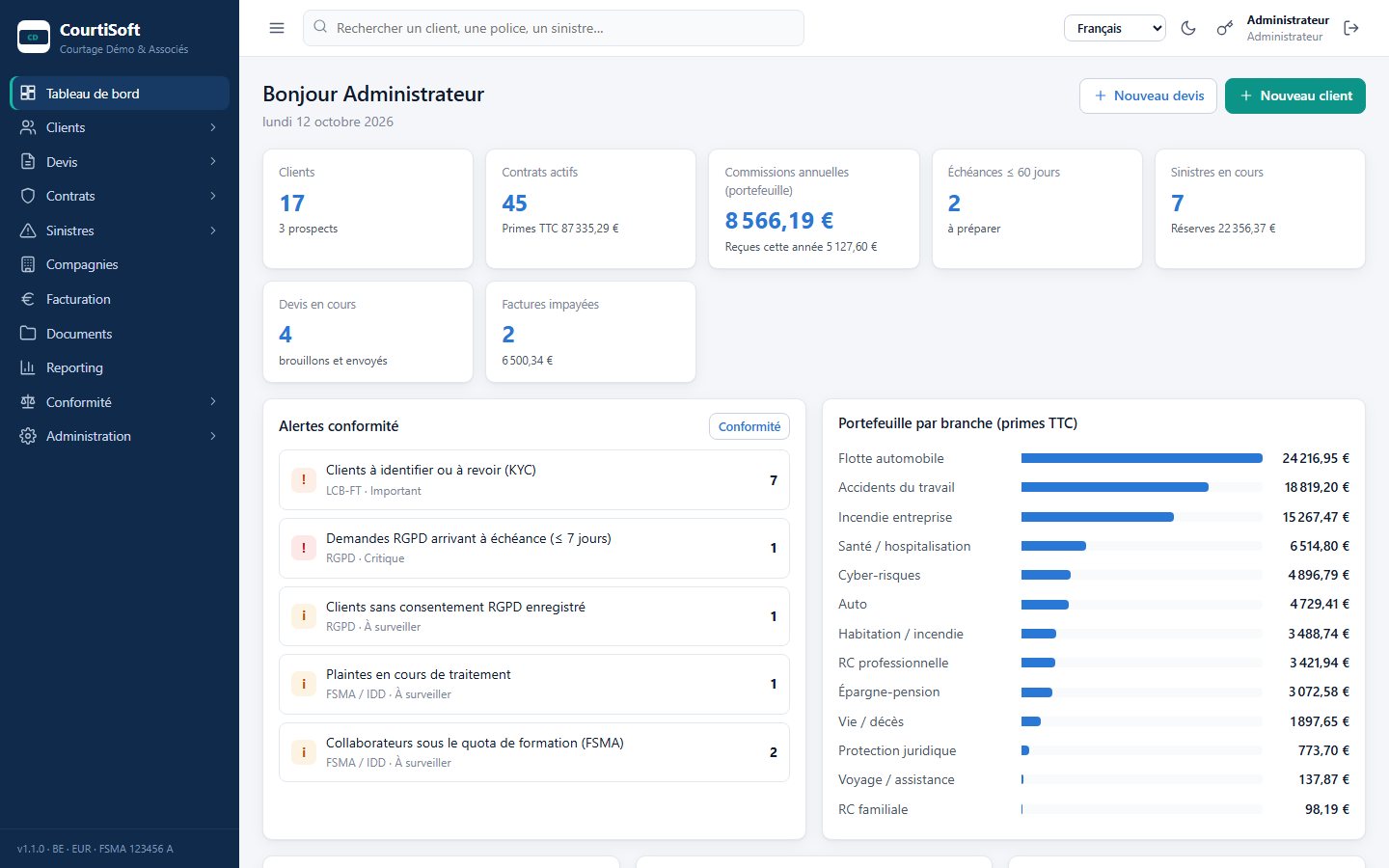
Task: Select Reporting in the sidebar
Action: pos(120,367)
